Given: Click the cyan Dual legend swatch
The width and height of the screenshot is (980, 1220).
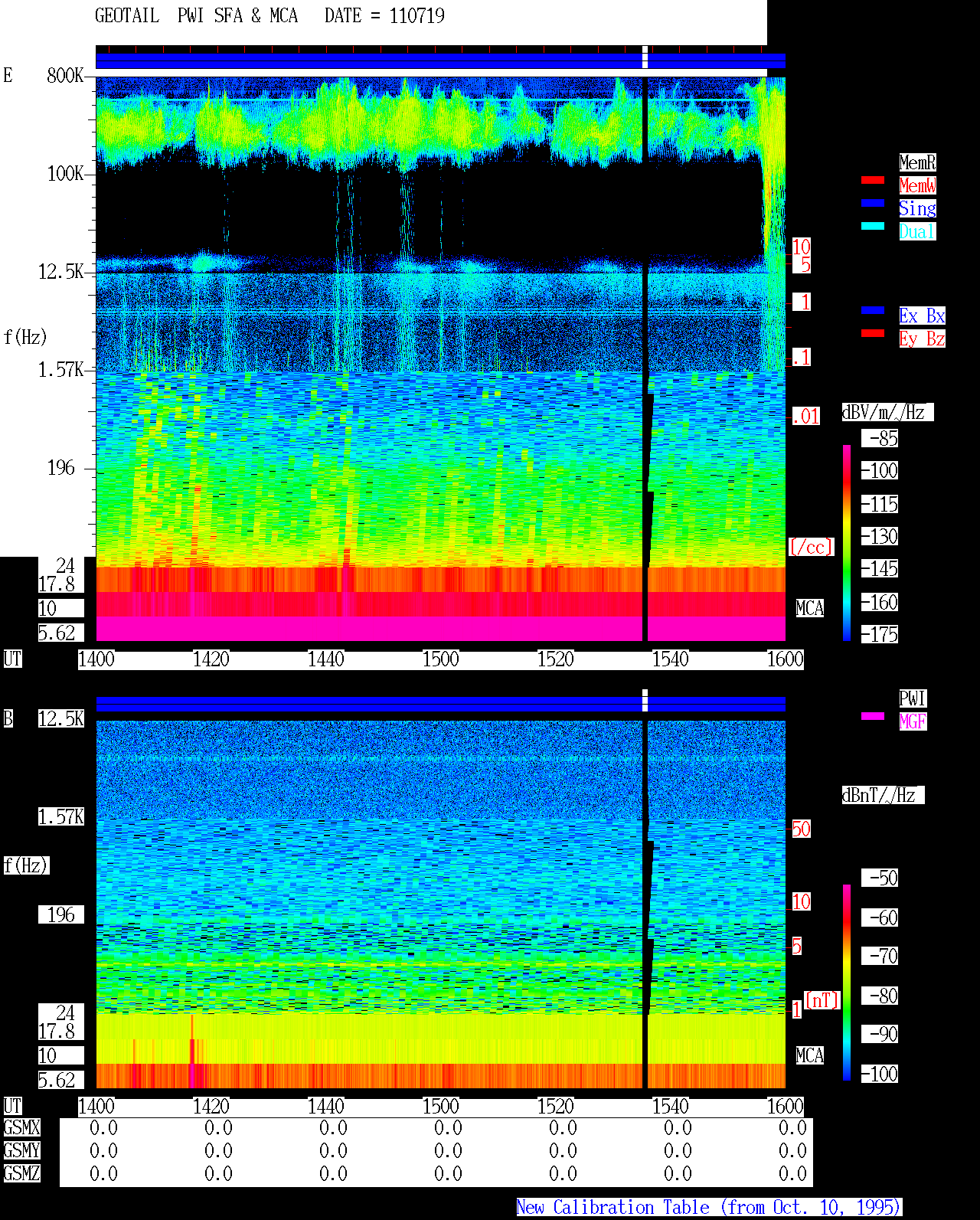Looking at the screenshot, I should [873, 226].
